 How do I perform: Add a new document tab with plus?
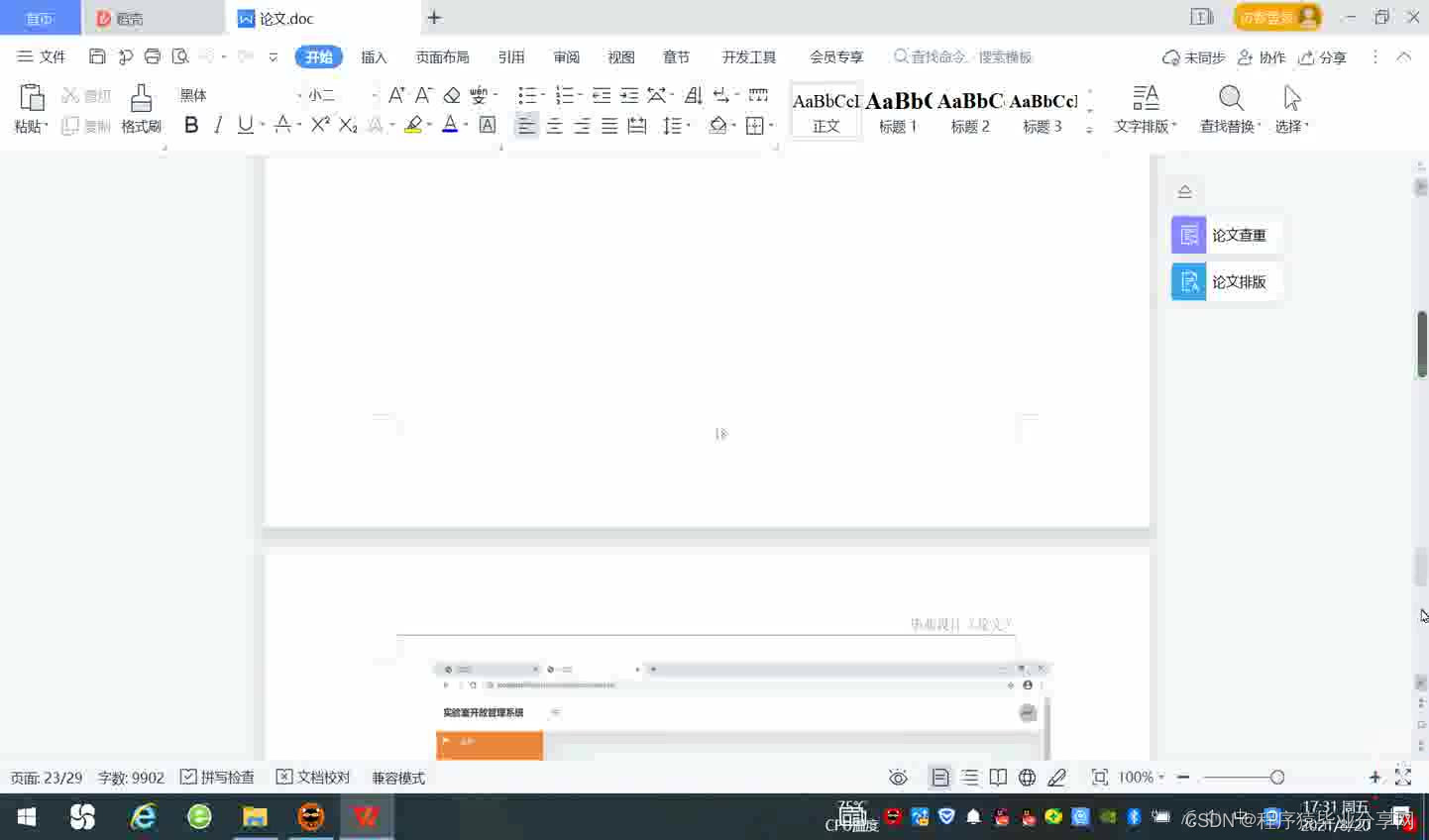(x=434, y=17)
